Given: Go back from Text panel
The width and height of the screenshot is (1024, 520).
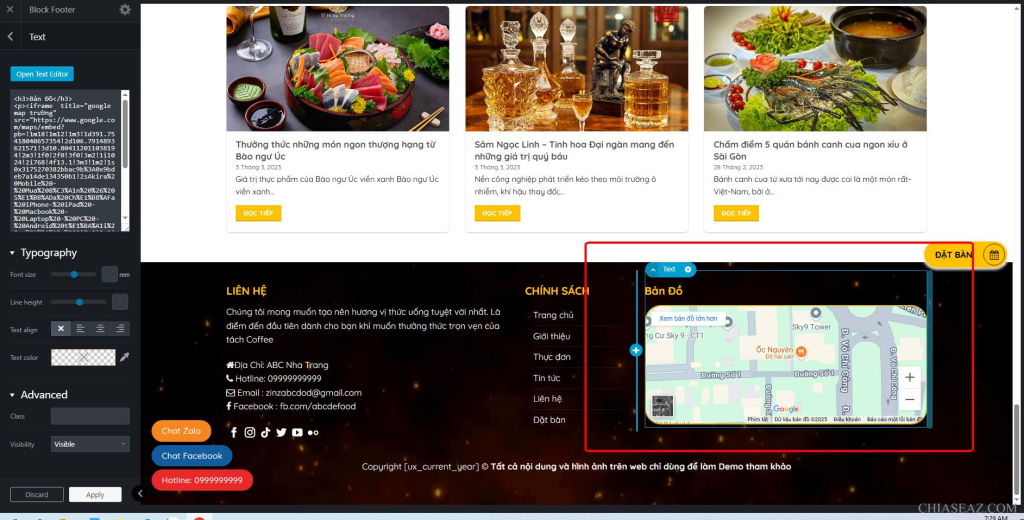Looking at the screenshot, I should click(10, 37).
